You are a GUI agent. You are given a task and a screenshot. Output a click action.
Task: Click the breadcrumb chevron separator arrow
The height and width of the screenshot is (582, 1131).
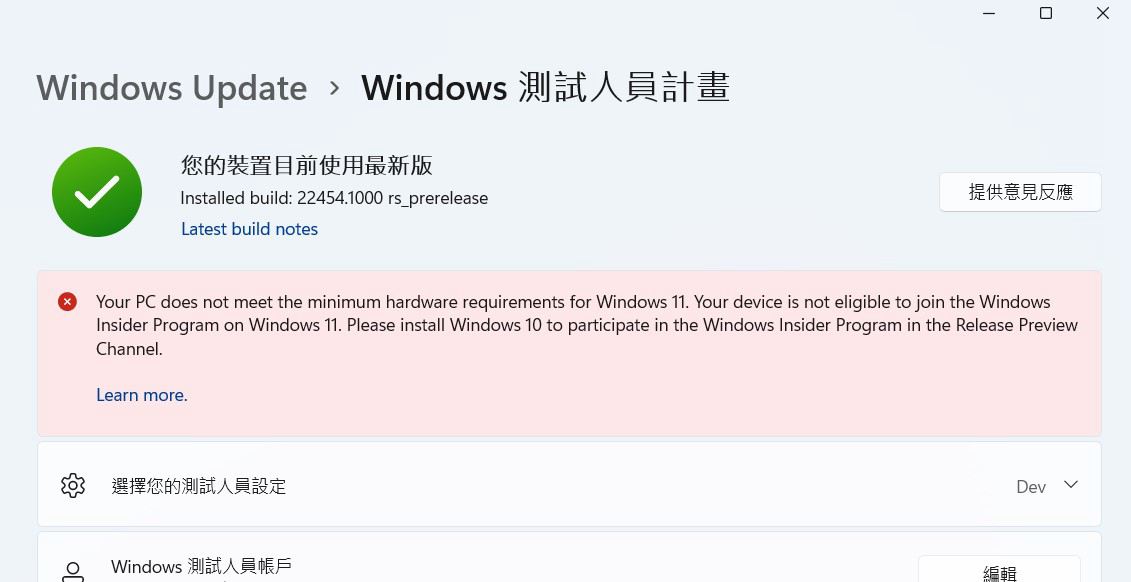click(334, 88)
